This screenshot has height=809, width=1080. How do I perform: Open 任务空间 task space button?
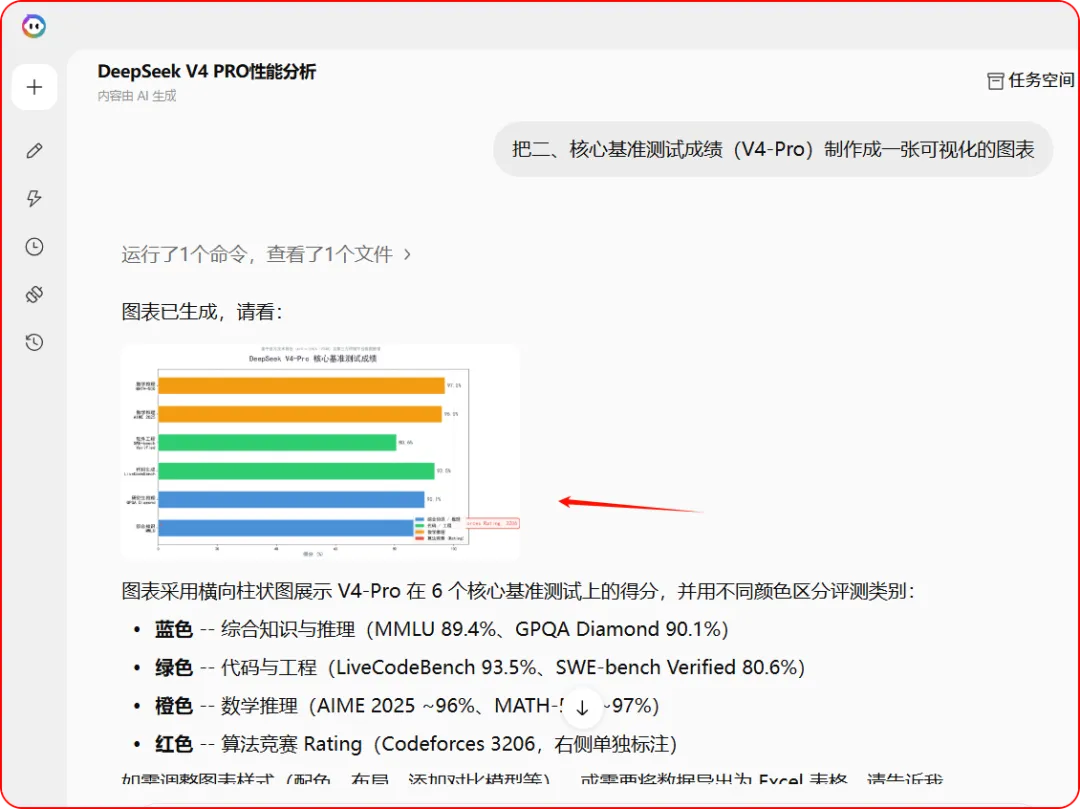coord(1030,81)
